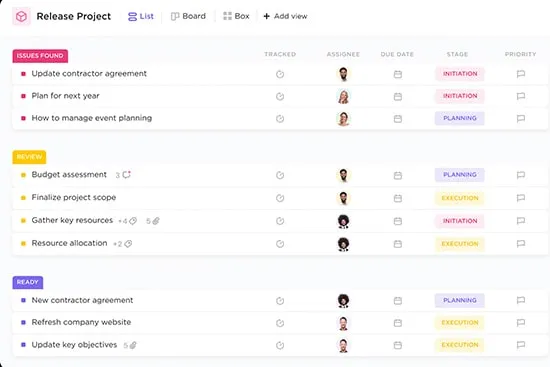
Task: Open Initiation stage dropdown for Gather key resources
Action: point(460,221)
